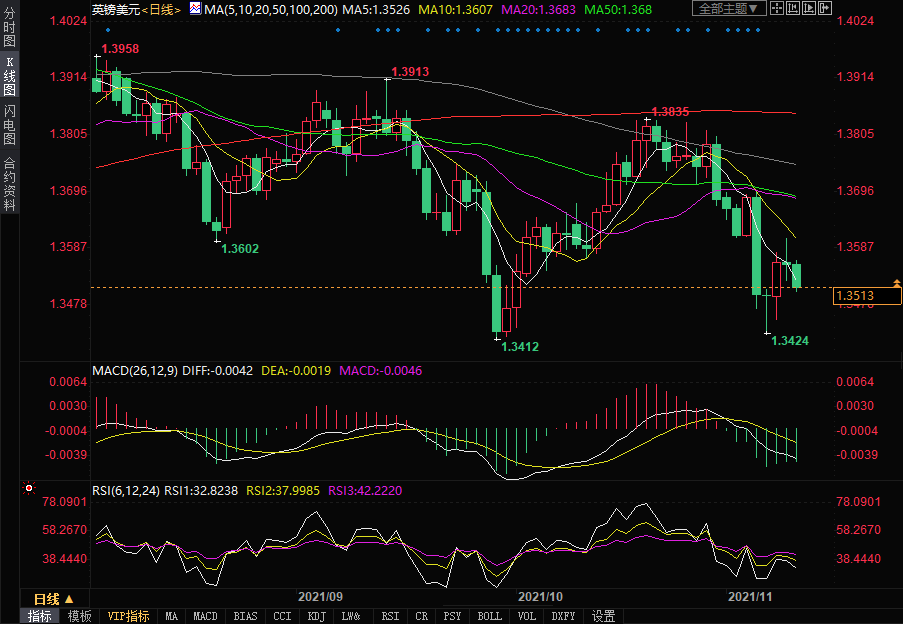Click the current price arrow marker at 1.3513
Image resolution: width=903 pixels, height=624 pixels.
[x=893, y=287]
